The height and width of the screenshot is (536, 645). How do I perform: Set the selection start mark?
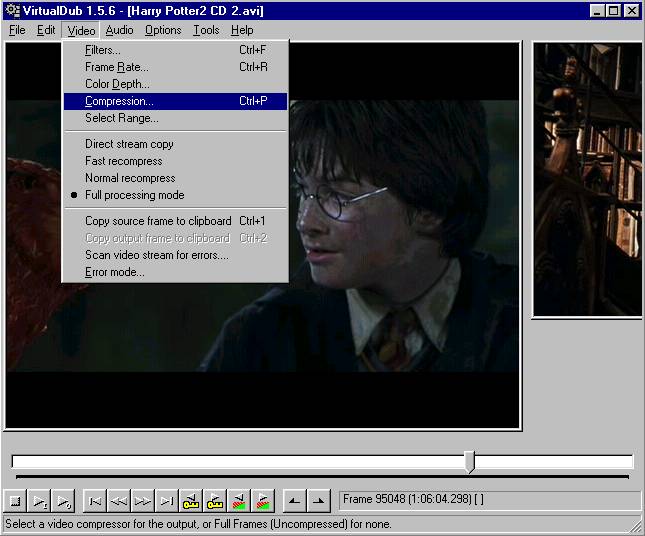295,500
